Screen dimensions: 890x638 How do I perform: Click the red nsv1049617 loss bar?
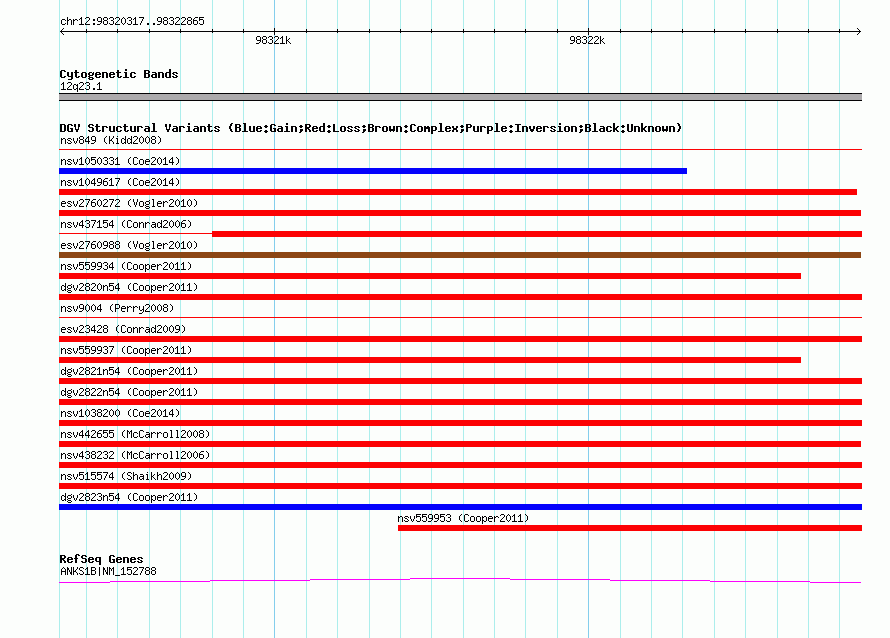click(458, 192)
